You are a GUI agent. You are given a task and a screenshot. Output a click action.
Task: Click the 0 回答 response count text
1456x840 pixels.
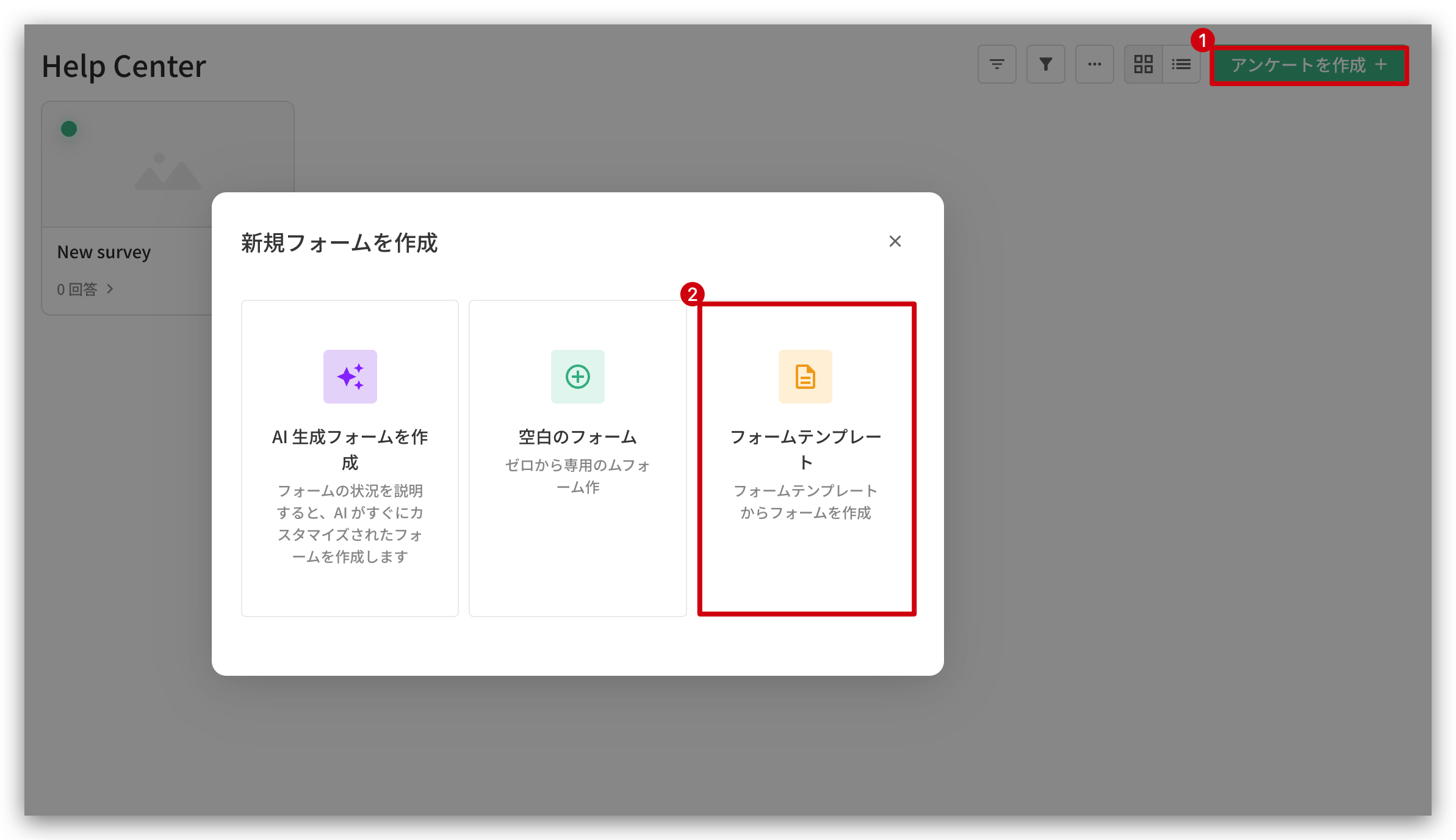77,289
